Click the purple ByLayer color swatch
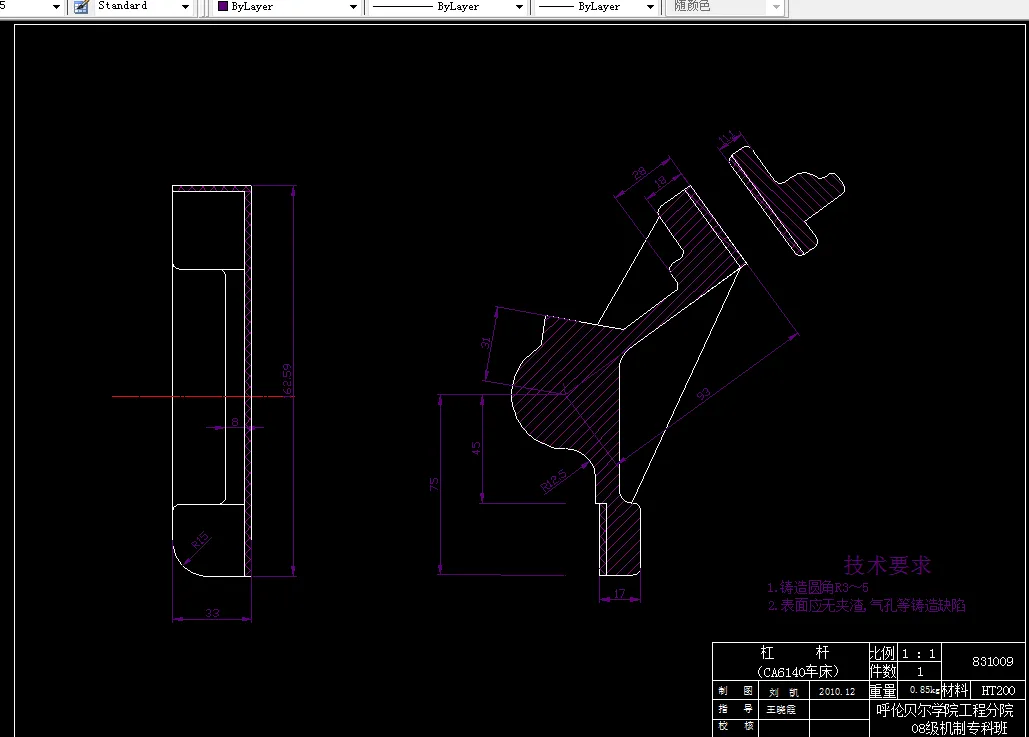The image size is (1029, 737). [222, 6]
